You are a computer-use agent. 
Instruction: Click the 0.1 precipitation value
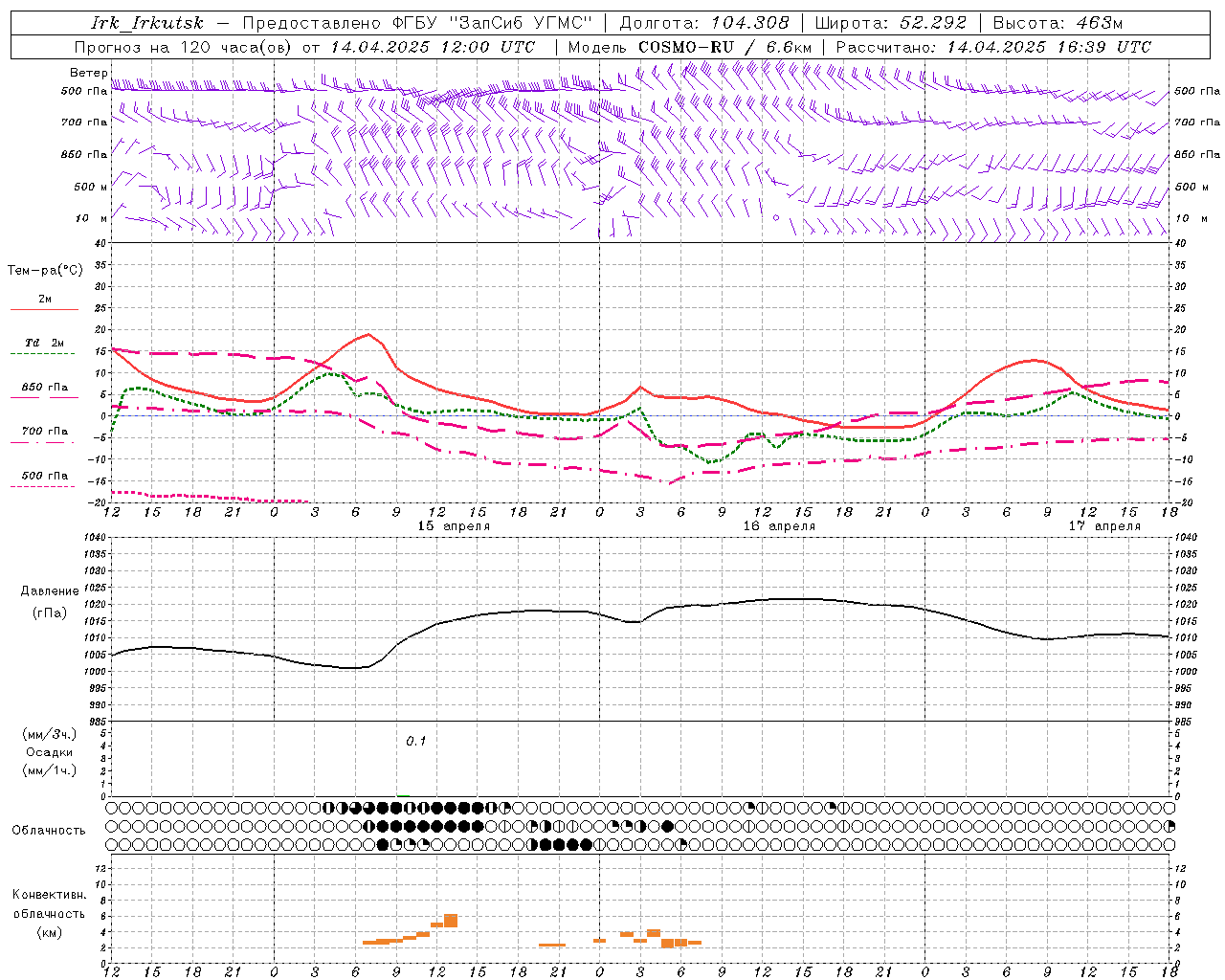tap(416, 742)
